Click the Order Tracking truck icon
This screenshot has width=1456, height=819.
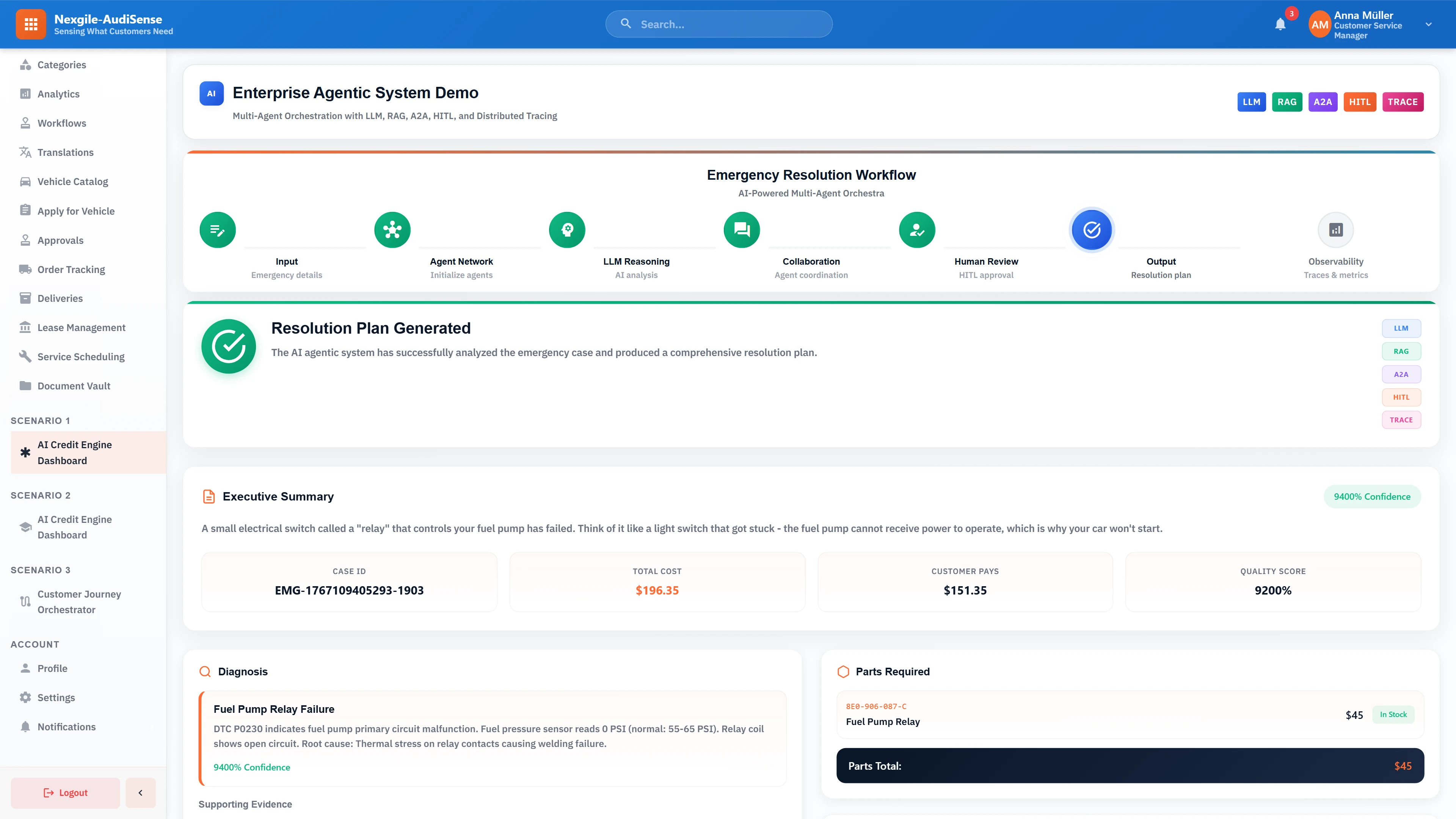pos(25,269)
